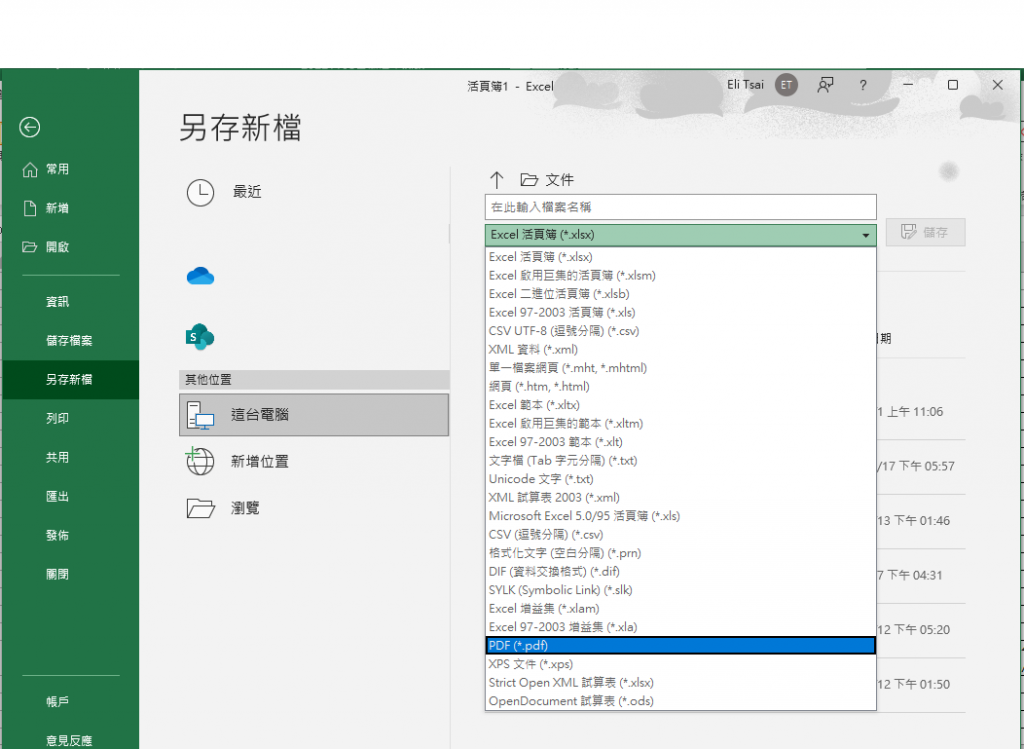This screenshot has height=749, width=1024.
Task: Open the feedback person icon in title bar
Action: [825, 85]
